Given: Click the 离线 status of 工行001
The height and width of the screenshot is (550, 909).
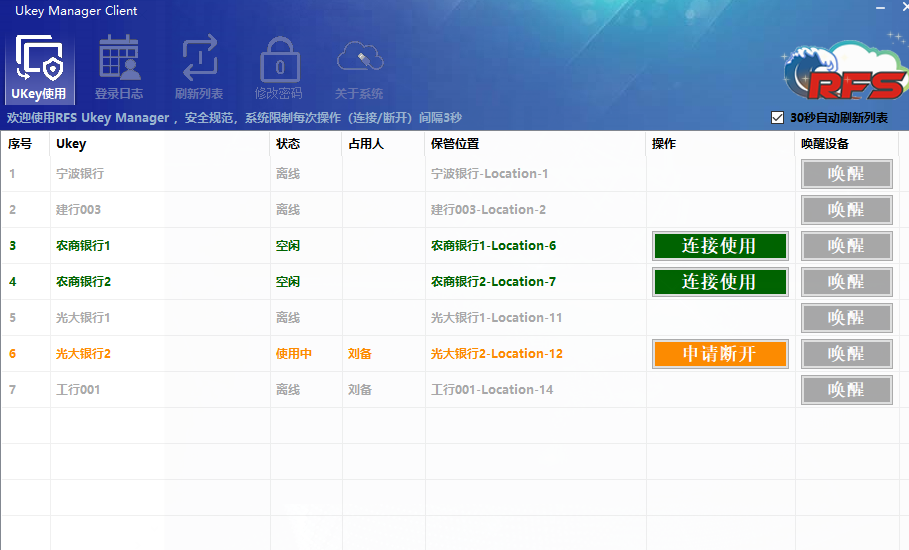Looking at the screenshot, I should click(288, 389).
